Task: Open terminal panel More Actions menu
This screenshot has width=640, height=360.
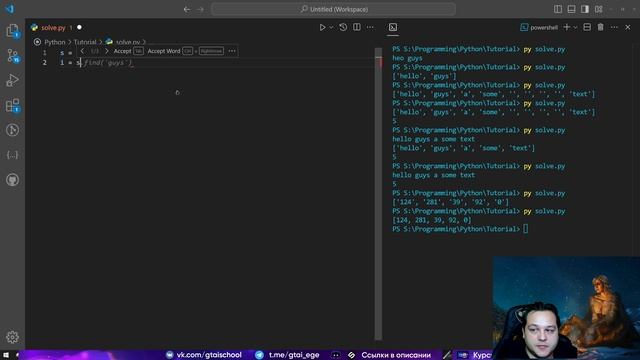Action: tap(614, 27)
